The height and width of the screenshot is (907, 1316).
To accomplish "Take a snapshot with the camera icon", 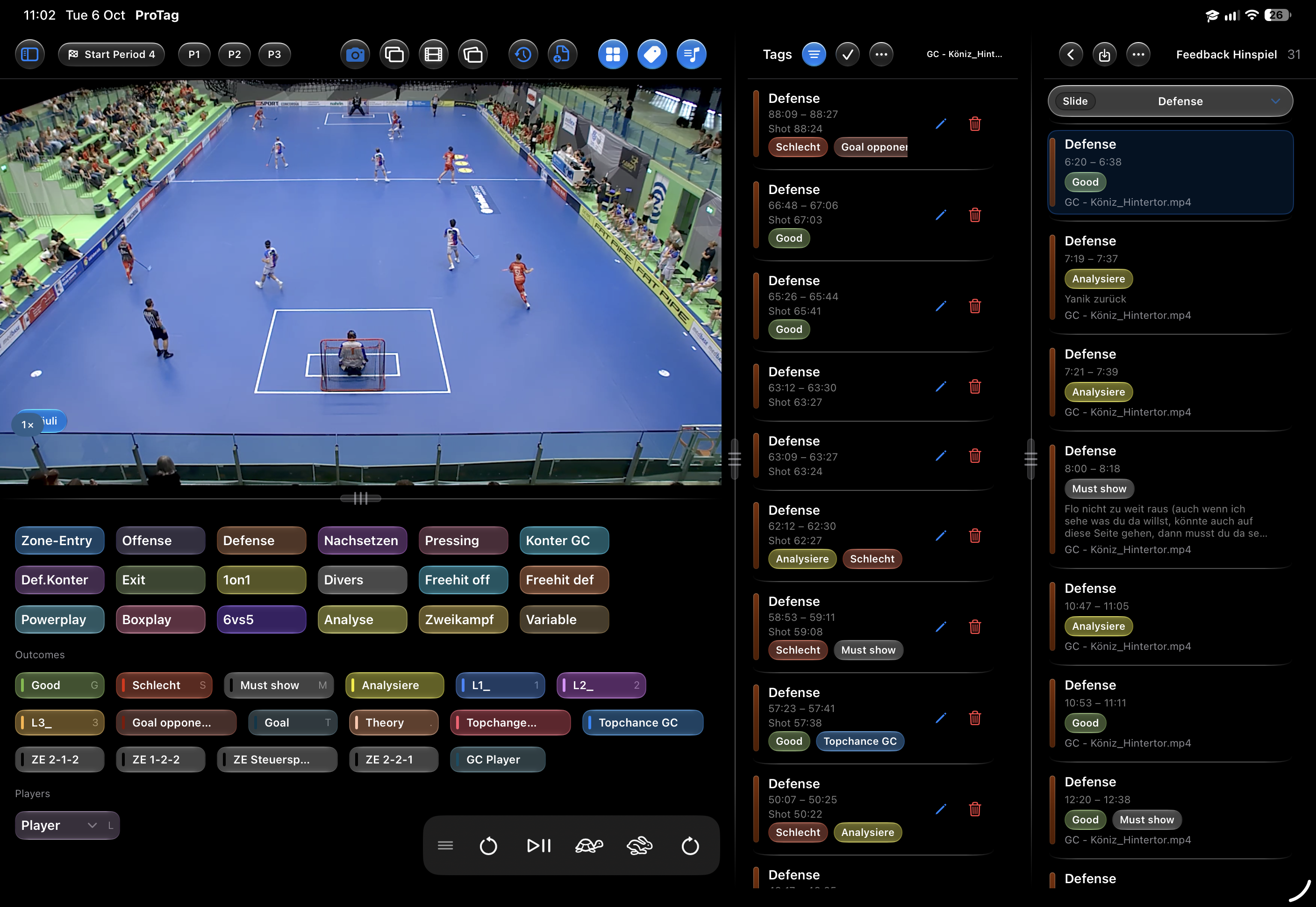I will (x=355, y=55).
